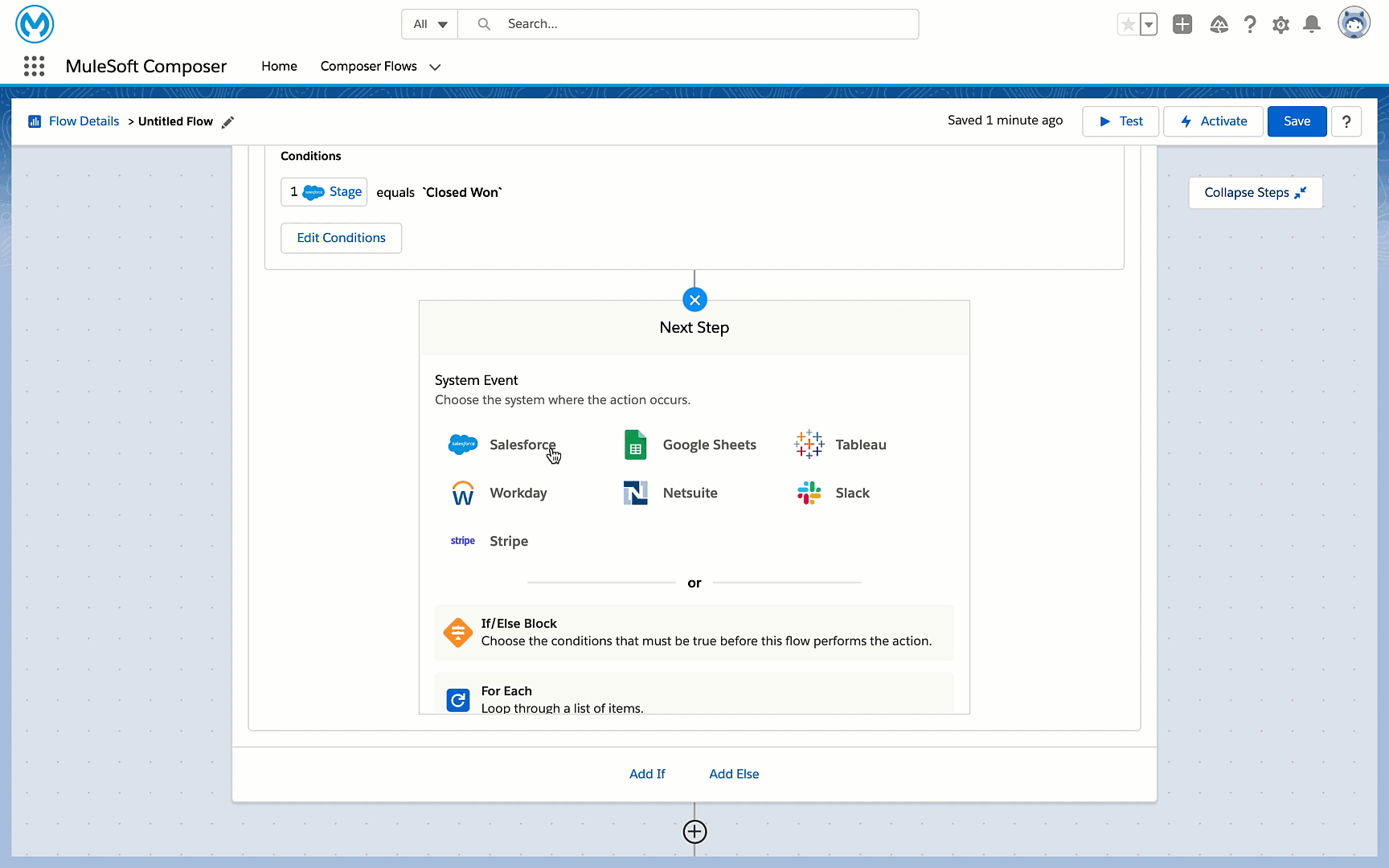Click the blue For Each loop icon
Viewport: 1389px width, 868px height.
pyautogui.click(x=458, y=700)
